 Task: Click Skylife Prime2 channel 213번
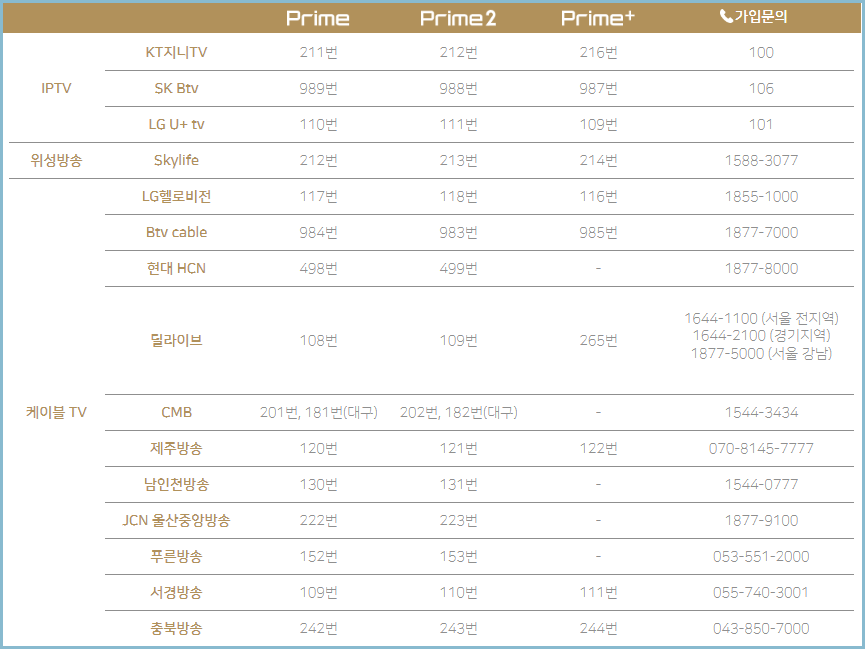click(458, 161)
